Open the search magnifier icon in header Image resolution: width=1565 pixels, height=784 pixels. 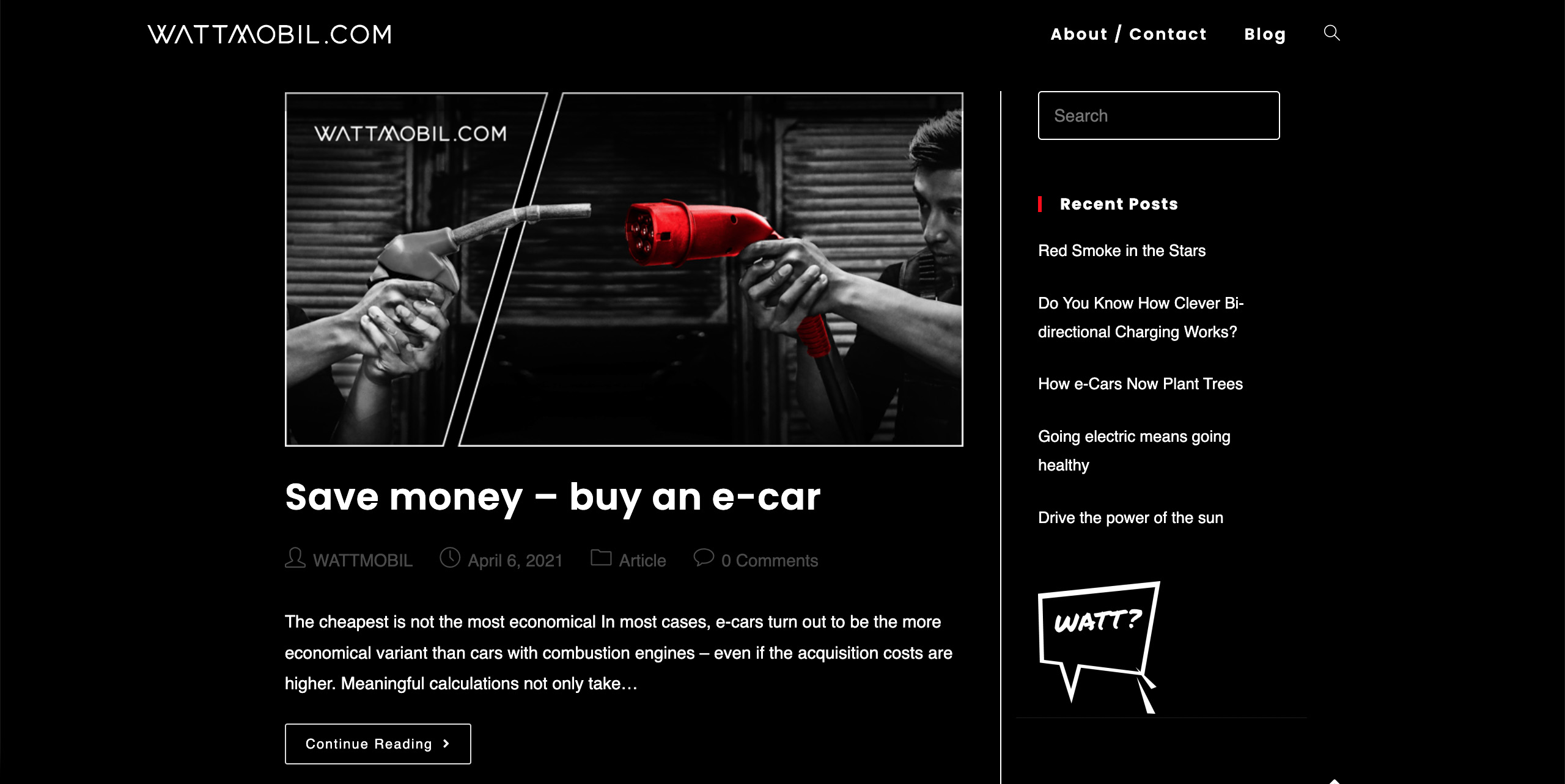(x=1331, y=33)
